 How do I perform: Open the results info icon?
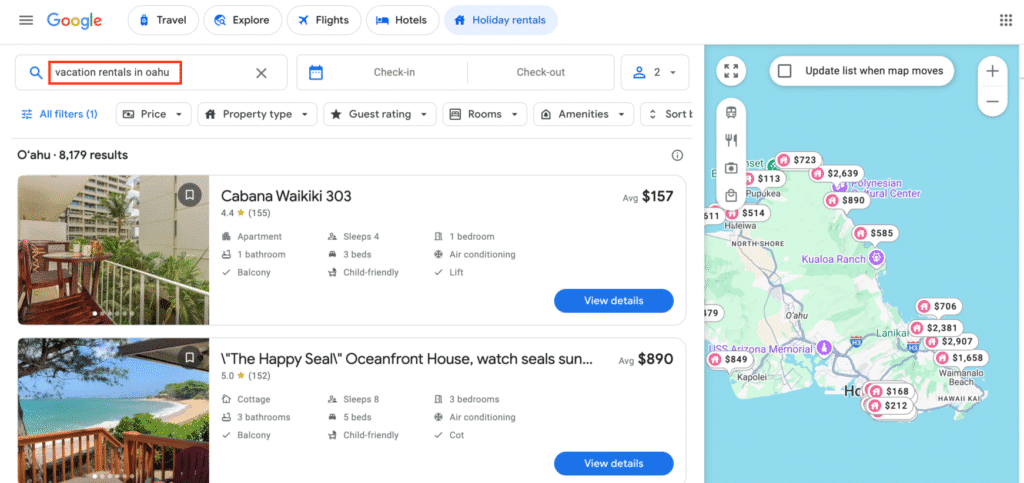(x=677, y=155)
